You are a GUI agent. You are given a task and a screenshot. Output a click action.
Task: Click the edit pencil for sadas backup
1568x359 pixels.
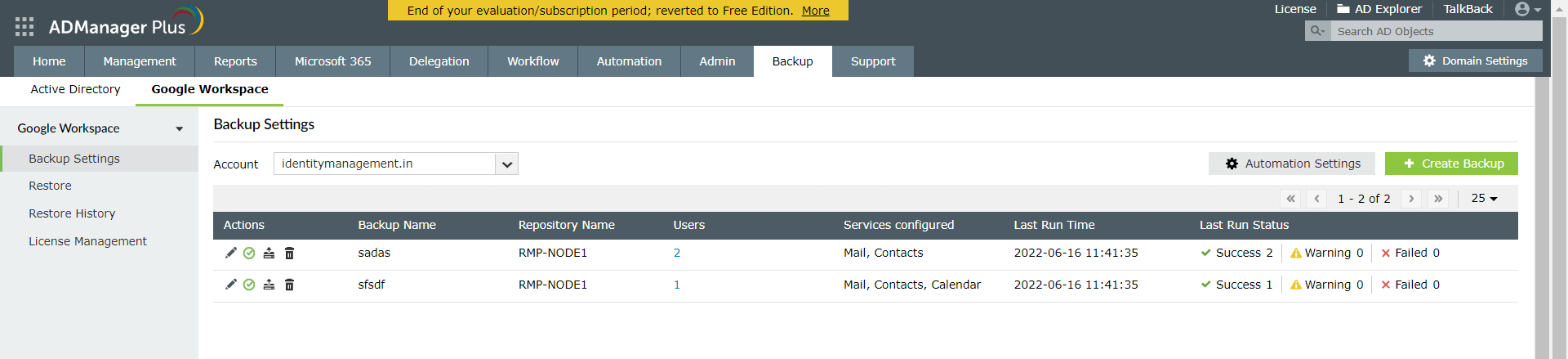point(230,253)
